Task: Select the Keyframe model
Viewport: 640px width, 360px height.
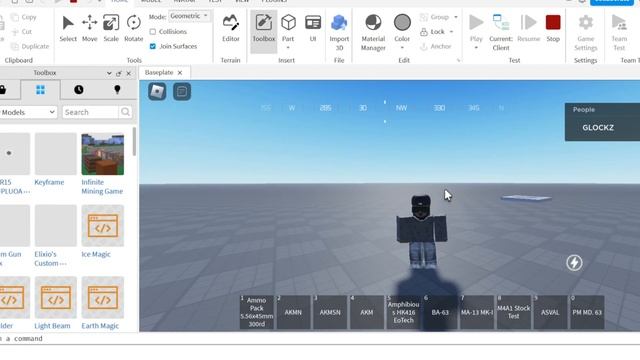Action: point(56,160)
